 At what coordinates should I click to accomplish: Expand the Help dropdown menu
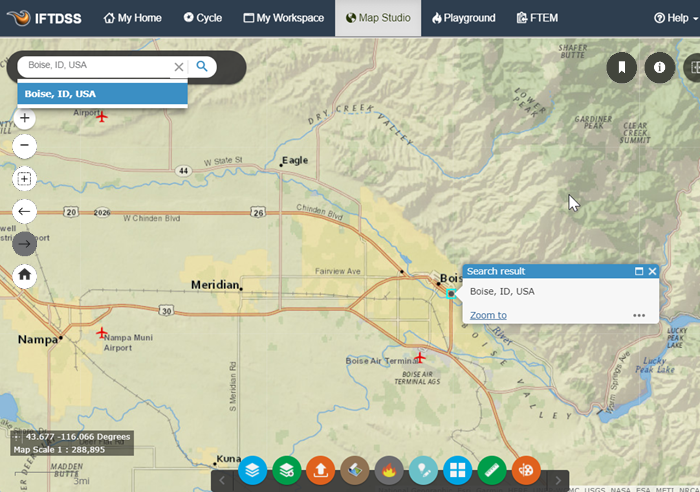pyautogui.click(x=676, y=18)
